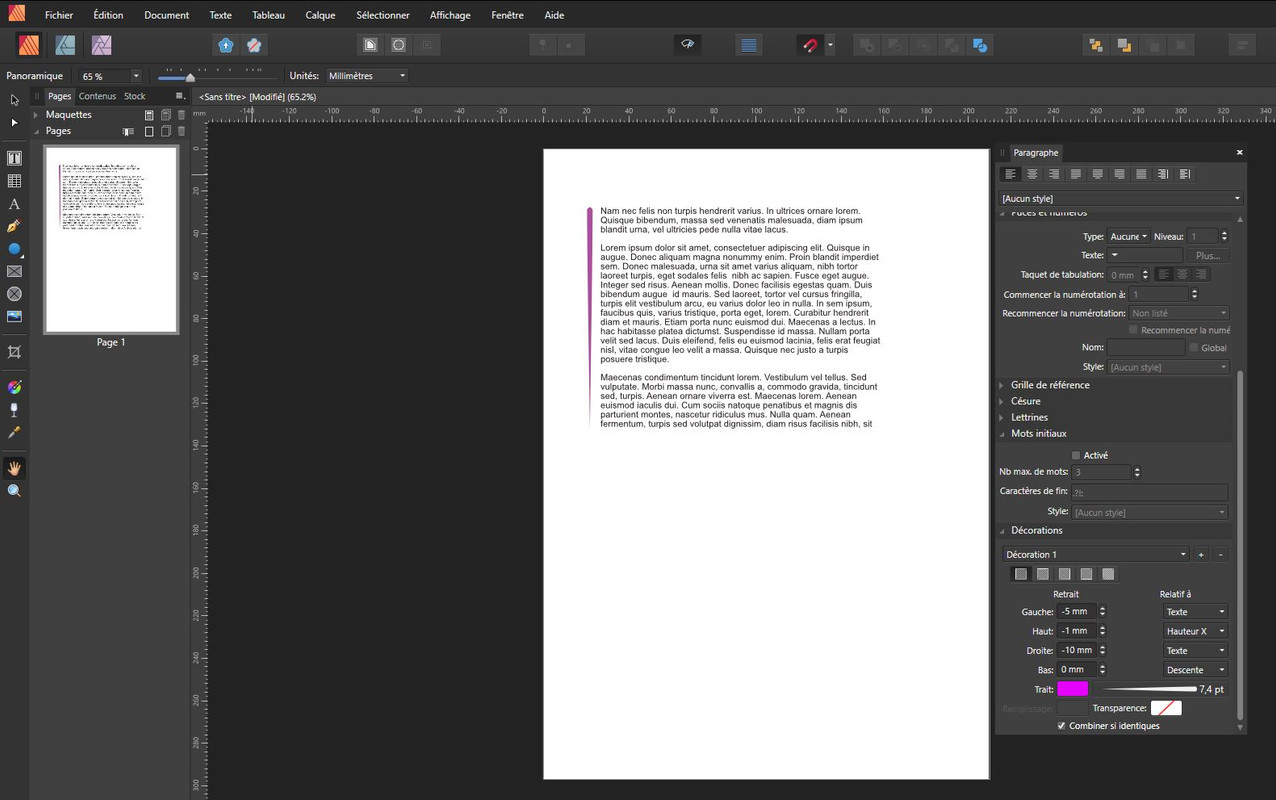Screen dimensions: 1276x800
Task: Select the Picture Frame Ellipse tool
Action: (14, 294)
